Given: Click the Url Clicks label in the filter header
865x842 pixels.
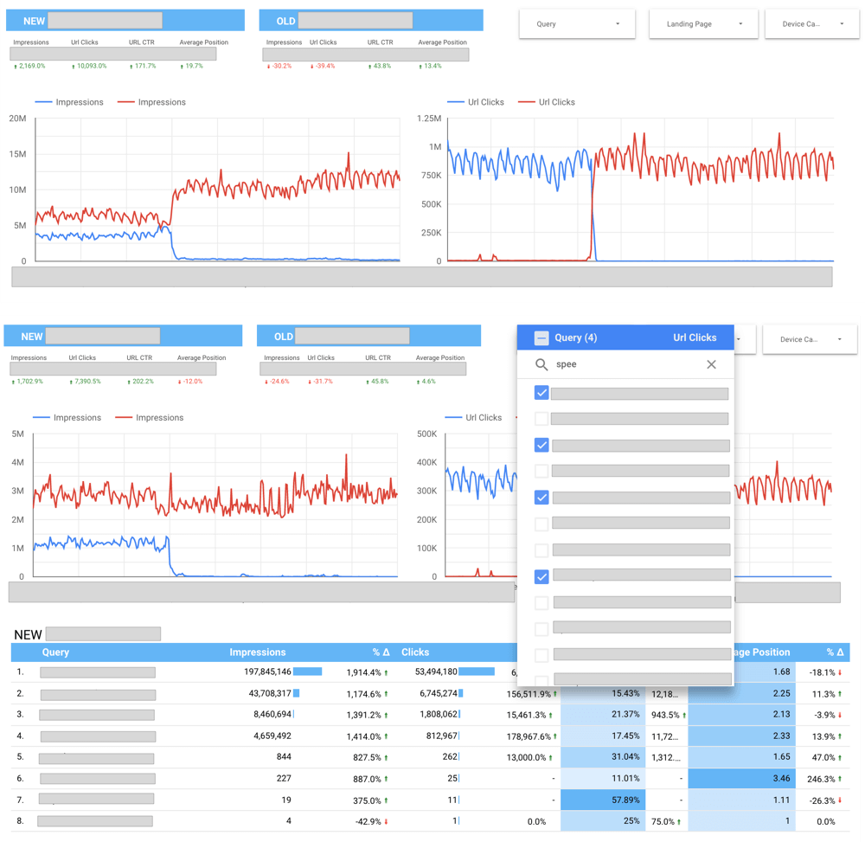Looking at the screenshot, I should [x=694, y=338].
